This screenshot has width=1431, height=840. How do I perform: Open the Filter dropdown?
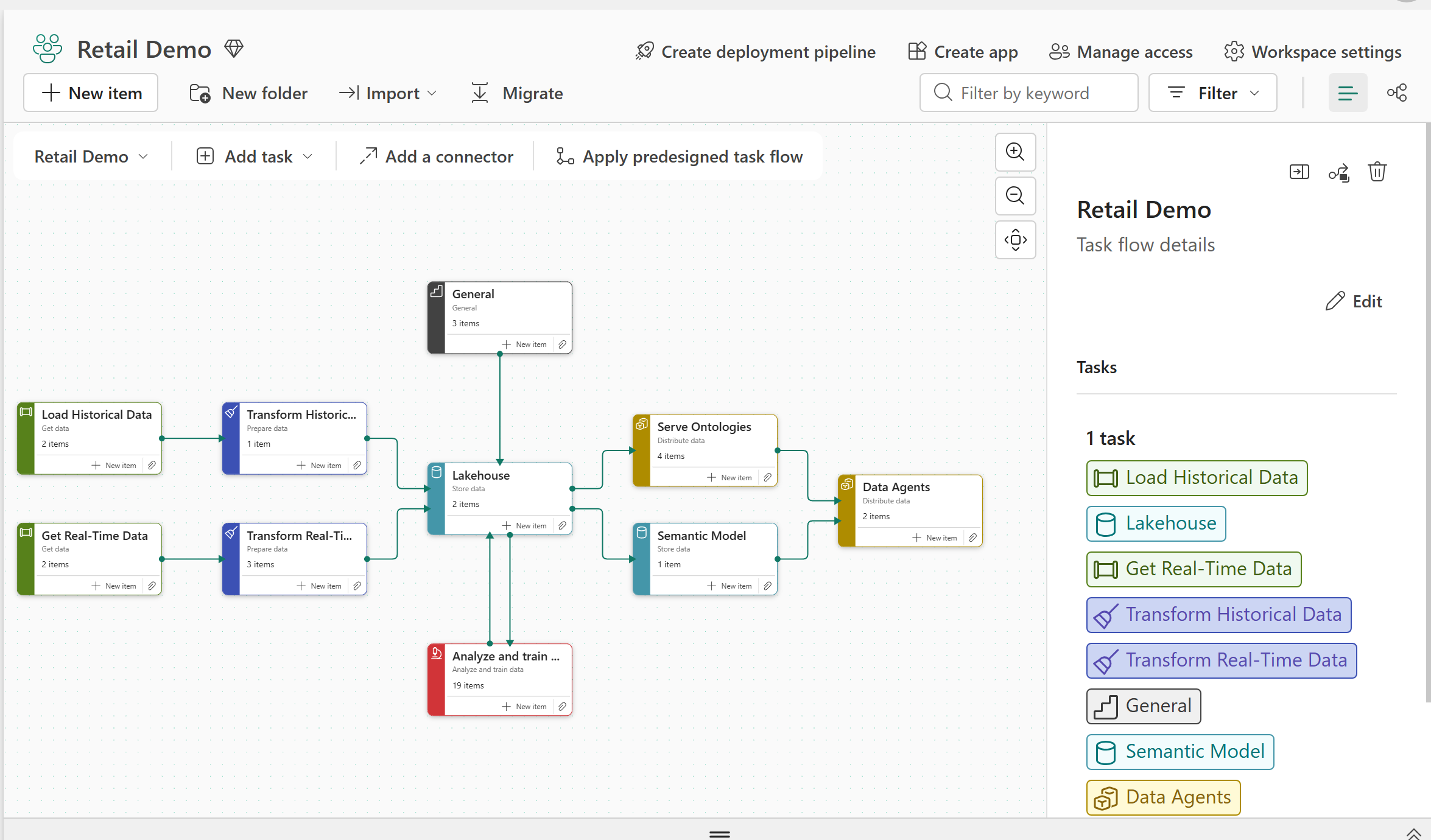pos(1212,93)
